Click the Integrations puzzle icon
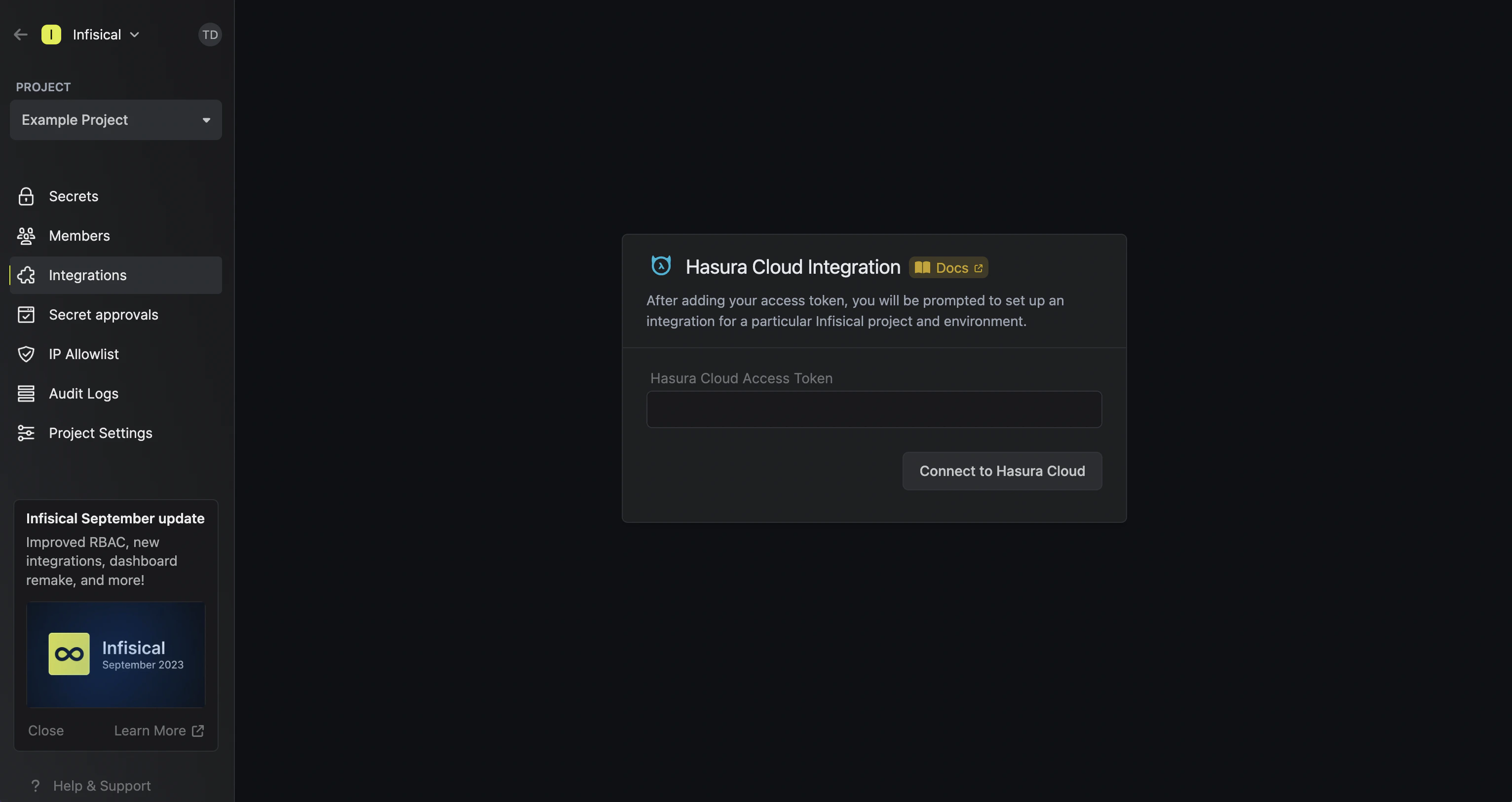The image size is (1512, 802). coord(26,275)
